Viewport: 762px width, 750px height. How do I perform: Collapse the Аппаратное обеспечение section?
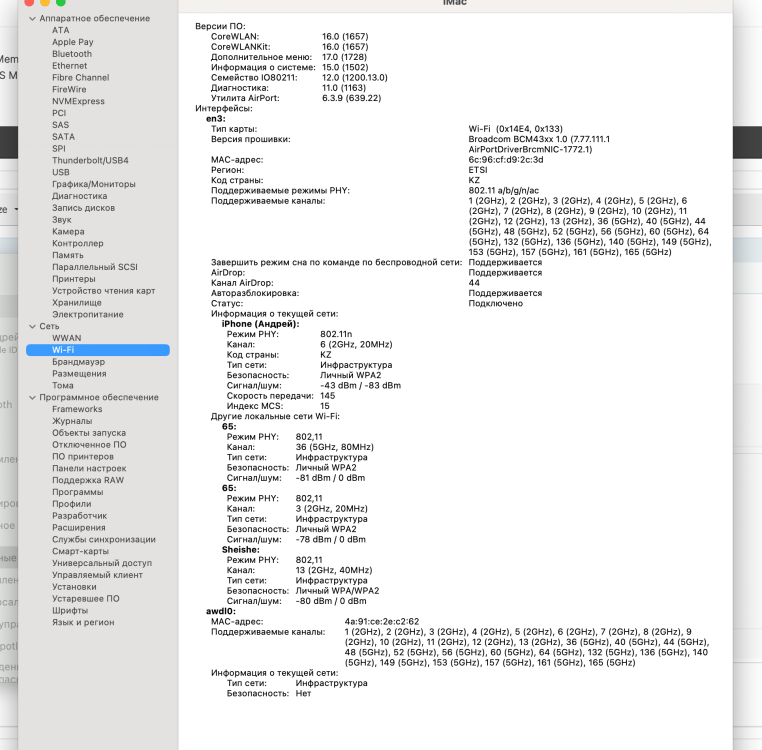33,18
